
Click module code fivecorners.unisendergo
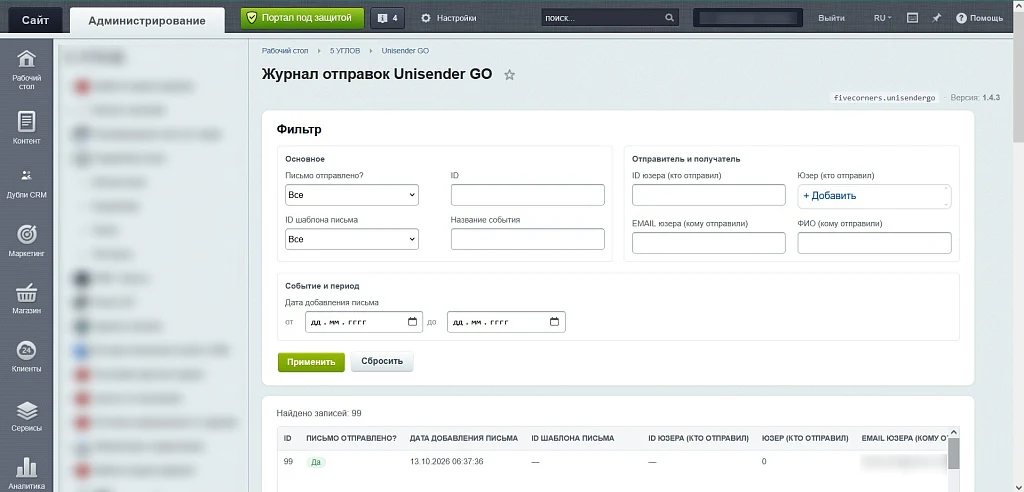pyautogui.click(x=885, y=97)
